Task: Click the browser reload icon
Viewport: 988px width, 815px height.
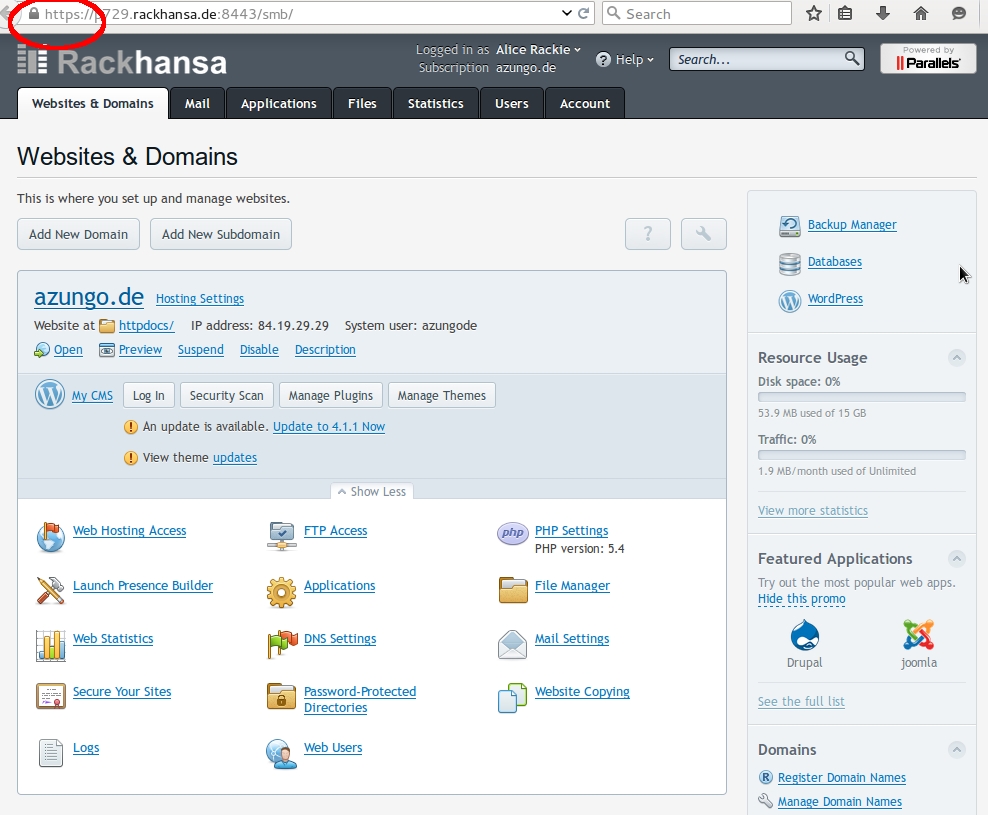Action: (x=583, y=13)
